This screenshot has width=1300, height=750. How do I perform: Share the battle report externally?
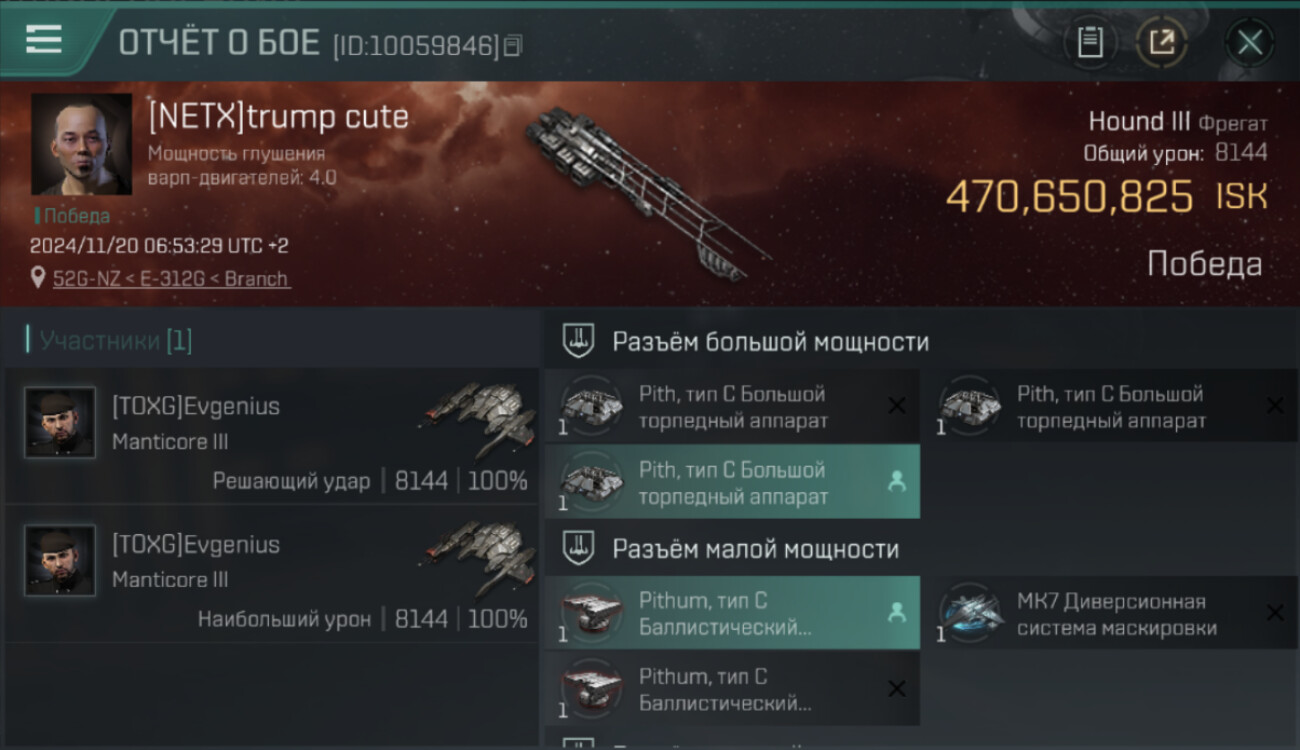coord(1161,42)
